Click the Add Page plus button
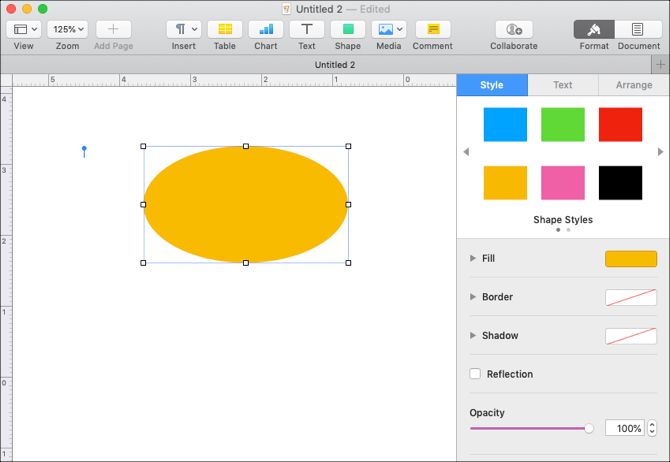Viewport: 670px width, 462px height. click(x=113, y=29)
